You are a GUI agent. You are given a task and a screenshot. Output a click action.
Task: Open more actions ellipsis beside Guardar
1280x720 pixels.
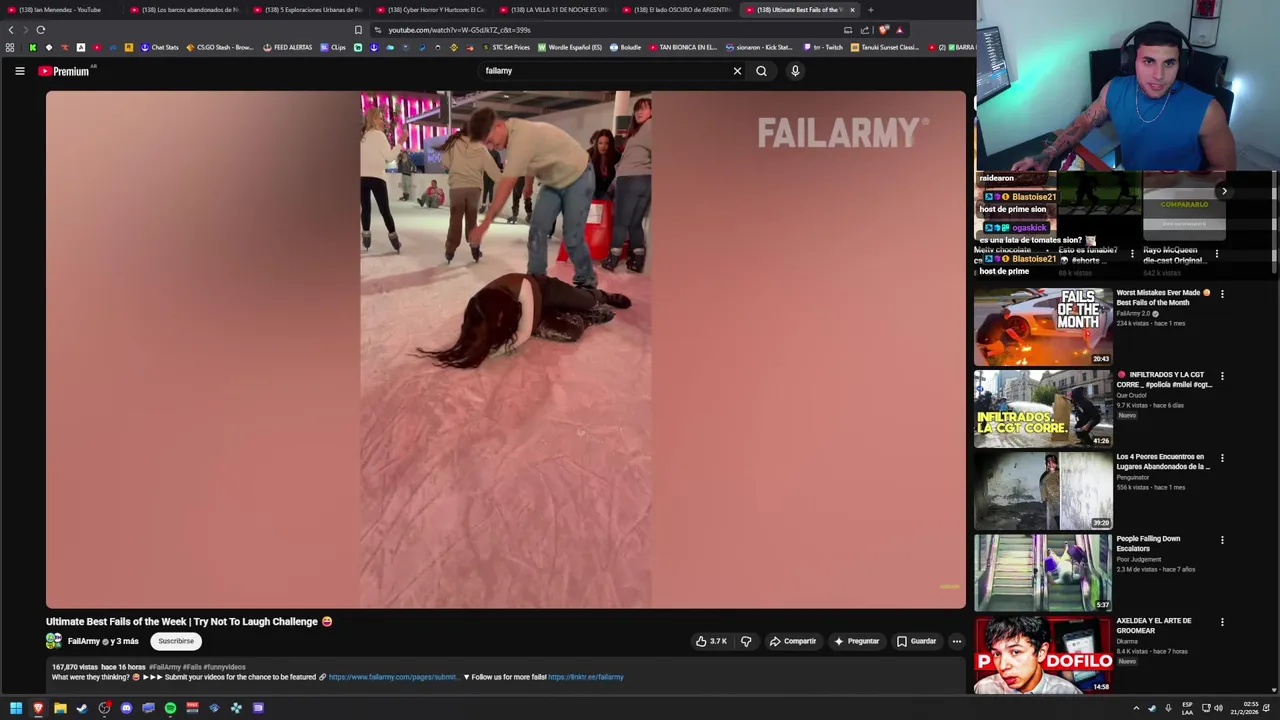click(956, 641)
